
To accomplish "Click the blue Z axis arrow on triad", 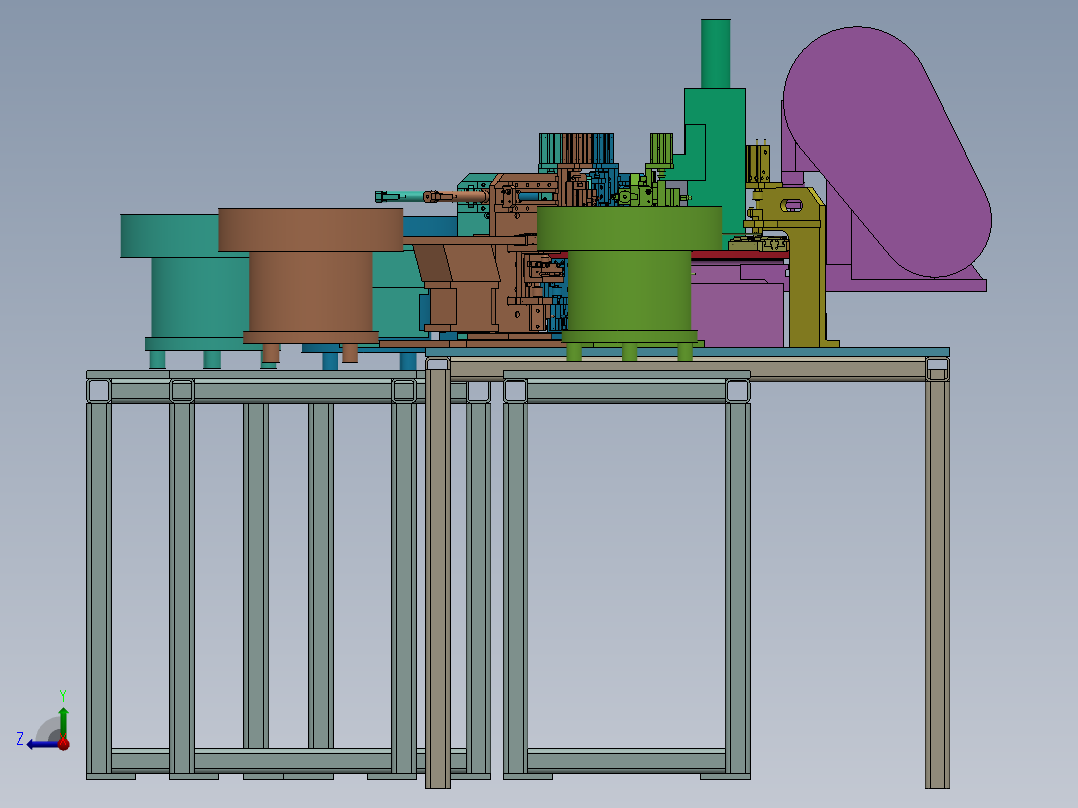I will [x=40, y=744].
